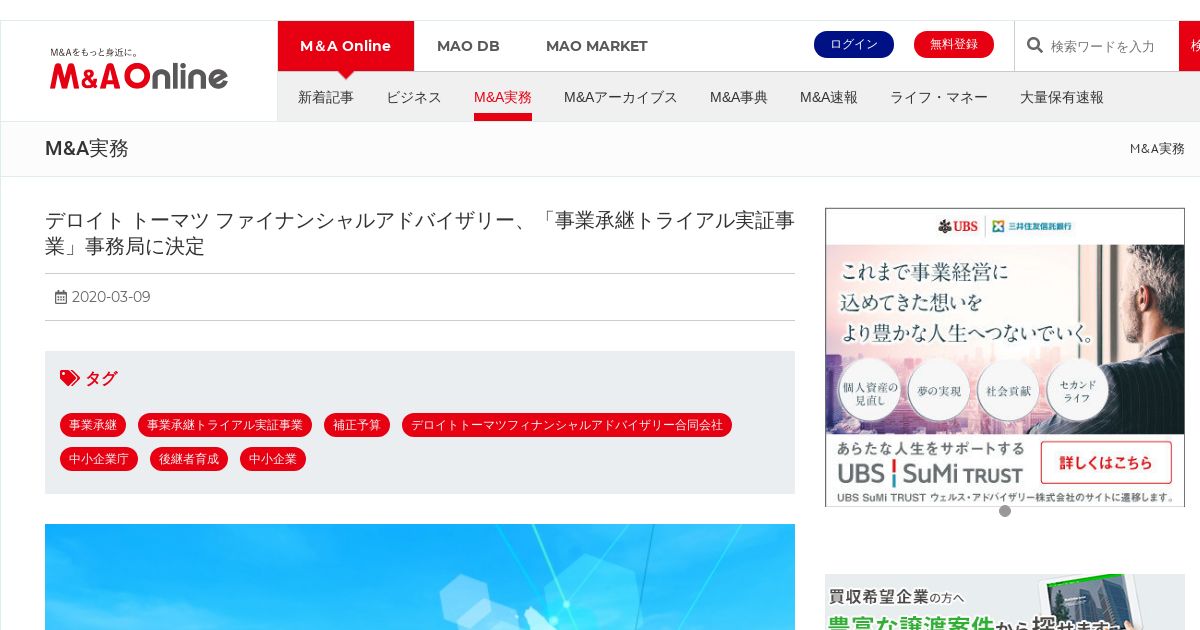The width and height of the screenshot is (1200, 630).
Task: Click the 中小企業庁 tag
Action: pos(99,459)
